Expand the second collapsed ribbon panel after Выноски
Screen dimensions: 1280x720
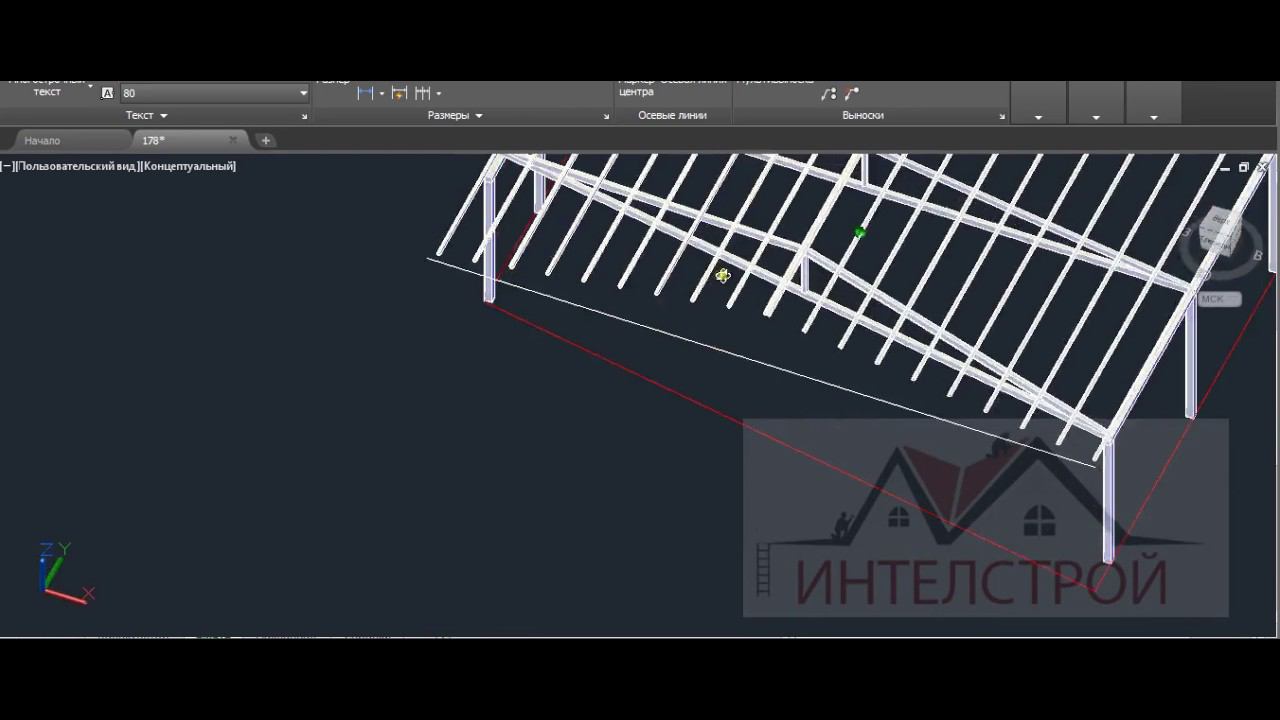coord(1096,117)
